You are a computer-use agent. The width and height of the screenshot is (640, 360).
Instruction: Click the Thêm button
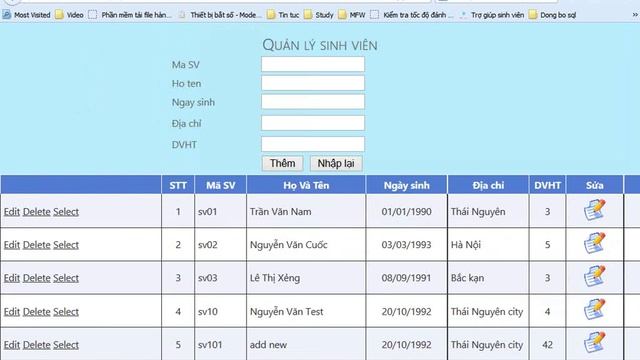(x=282, y=163)
